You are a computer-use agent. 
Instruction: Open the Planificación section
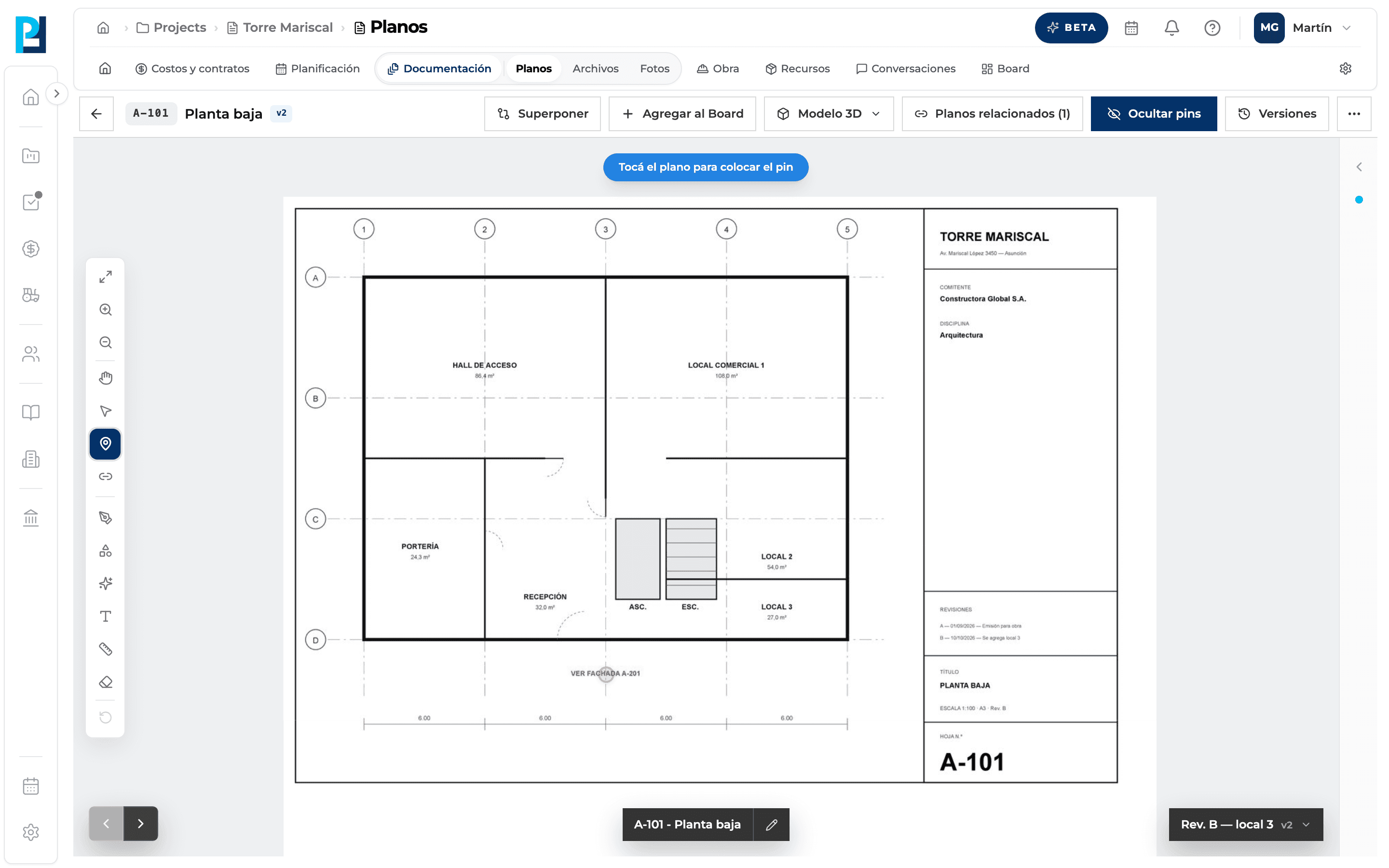click(317, 68)
